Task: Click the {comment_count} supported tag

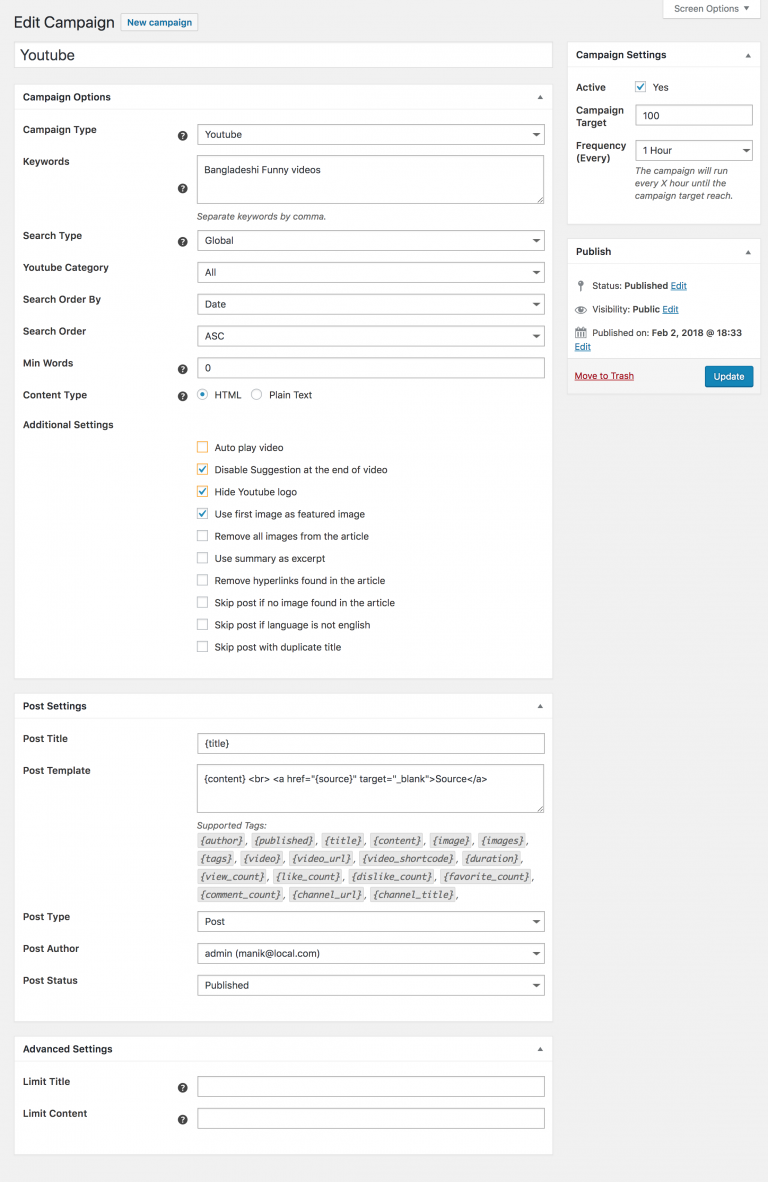Action: click(240, 895)
